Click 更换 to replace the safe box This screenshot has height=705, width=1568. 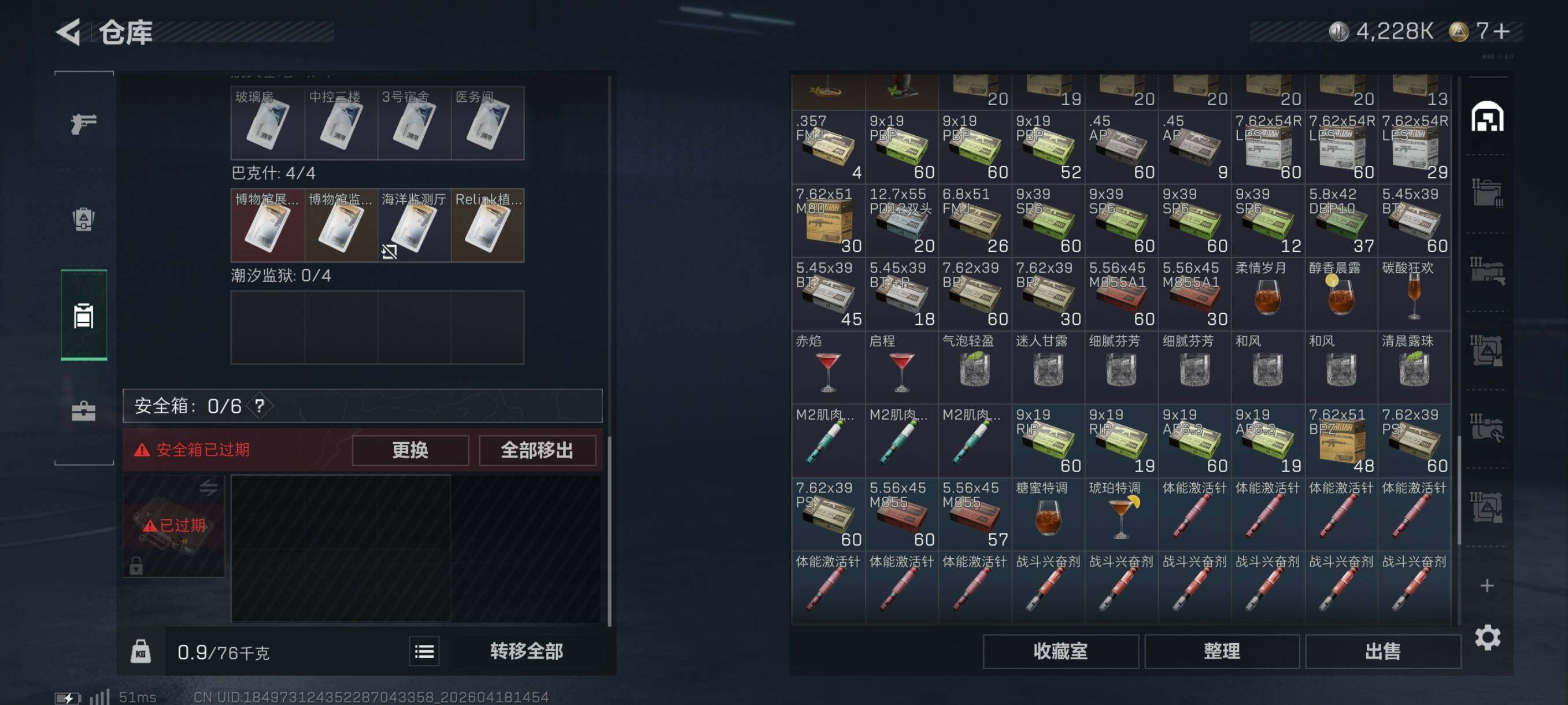(411, 450)
